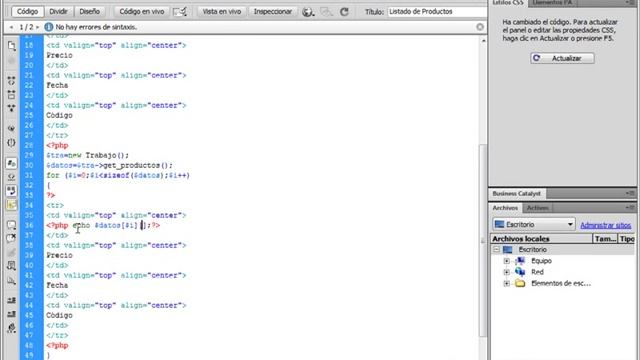Screen dimensions: 640x360
Task: Click the Indent Code icon
Action: click(11, 300)
